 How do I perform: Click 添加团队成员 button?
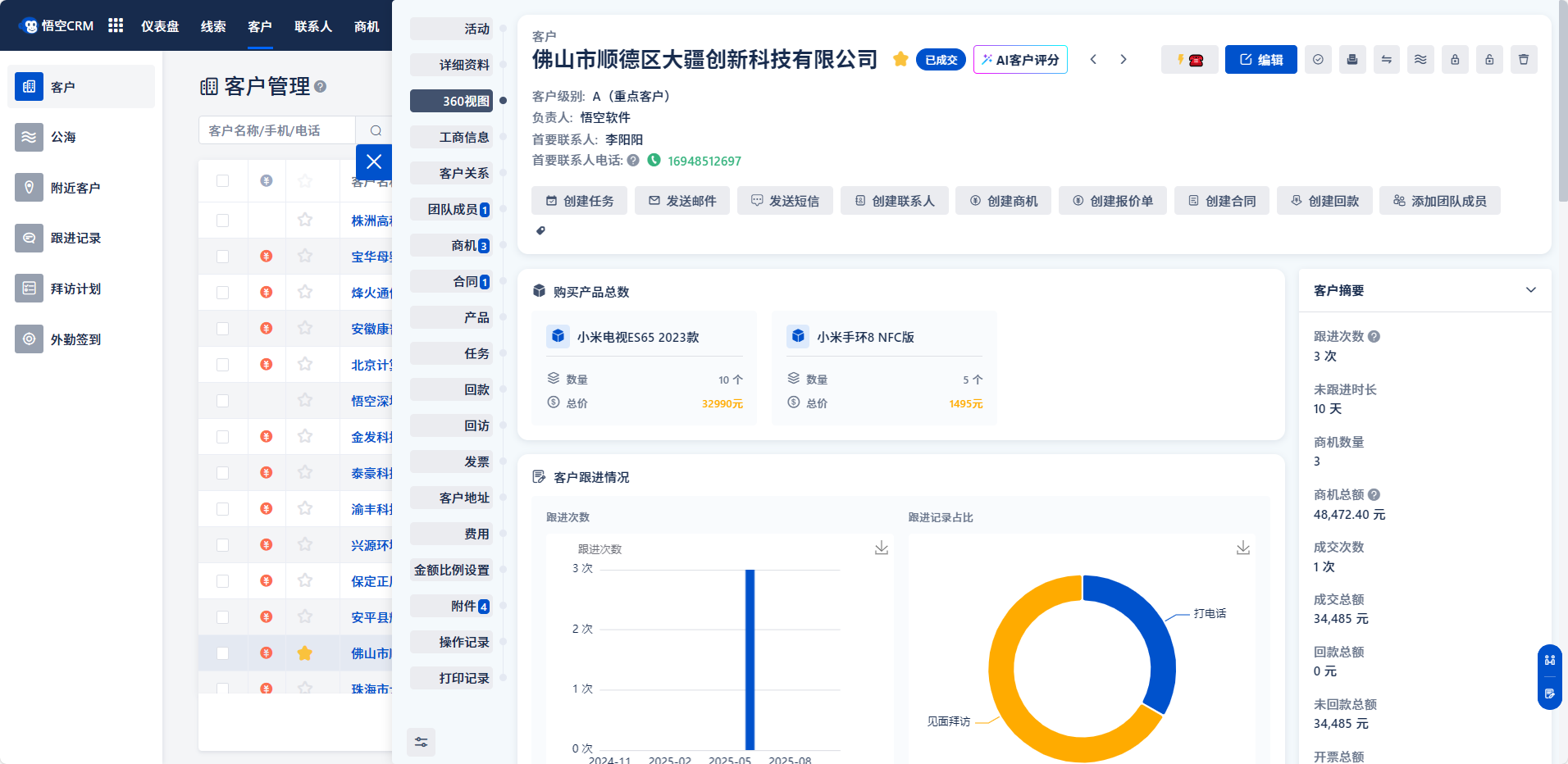coord(1440,201)
